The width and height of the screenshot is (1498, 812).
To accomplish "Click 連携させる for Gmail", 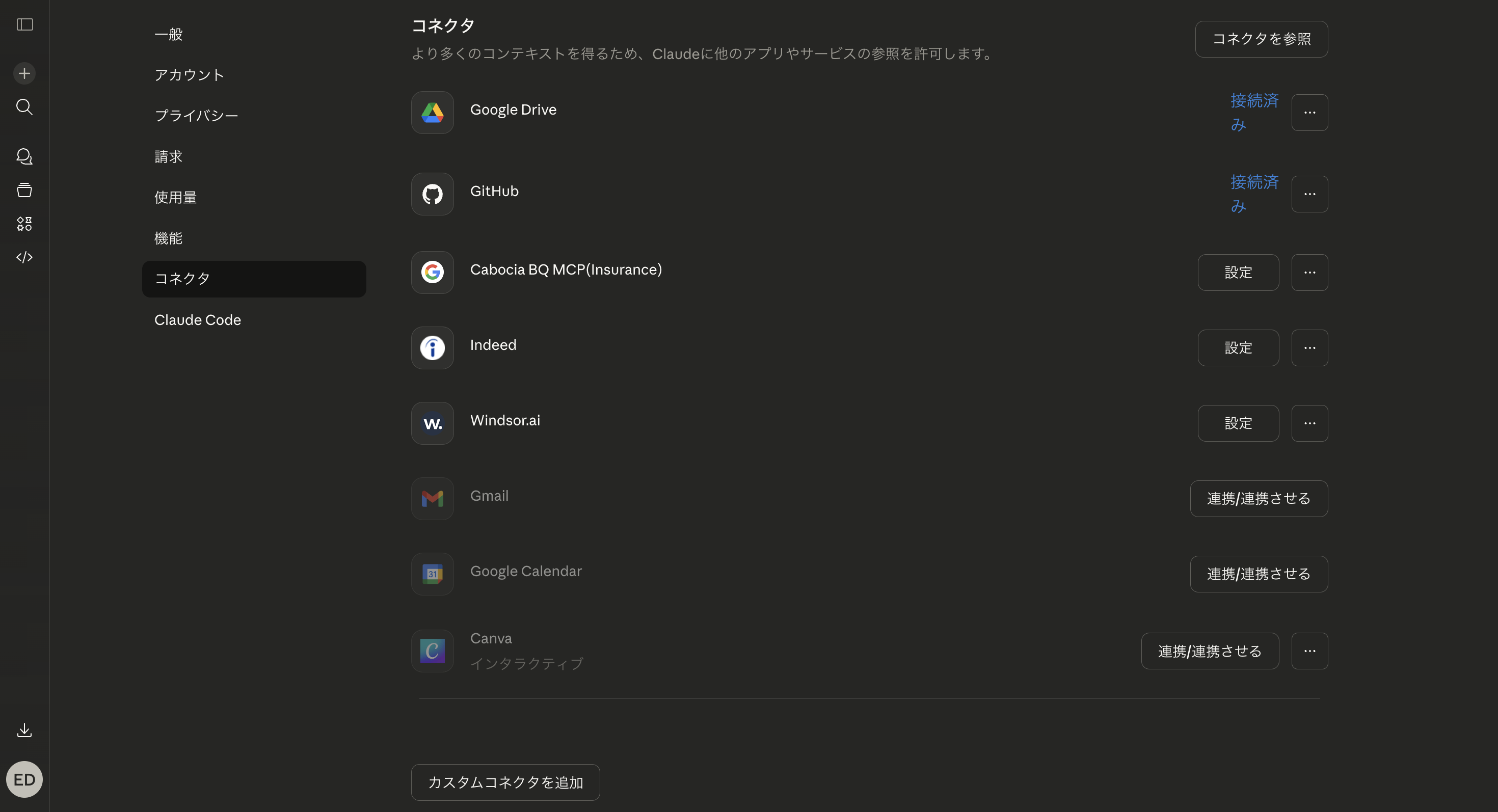I will click(x=1259, y=498).
